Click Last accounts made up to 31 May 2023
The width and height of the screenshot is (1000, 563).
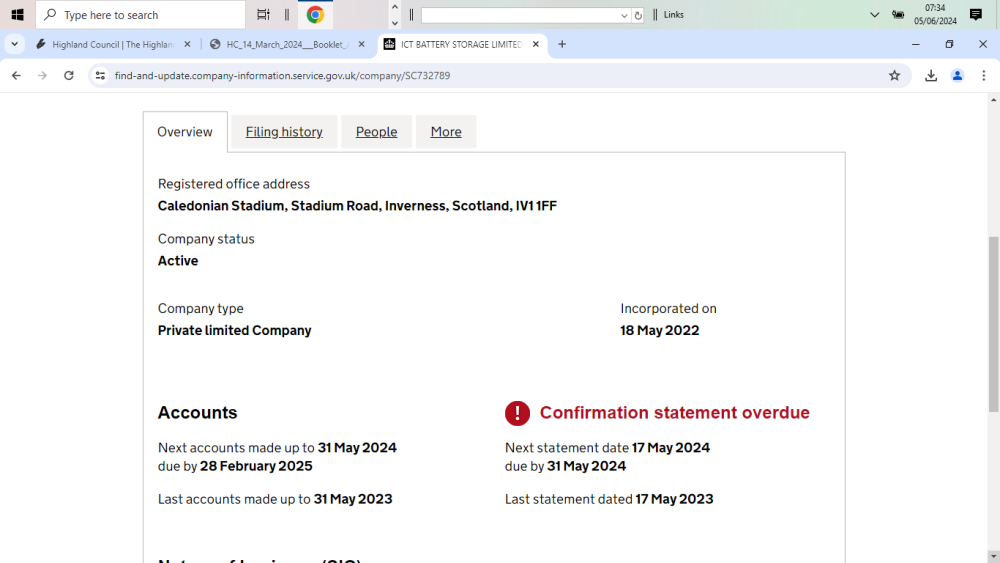(275, 499)
